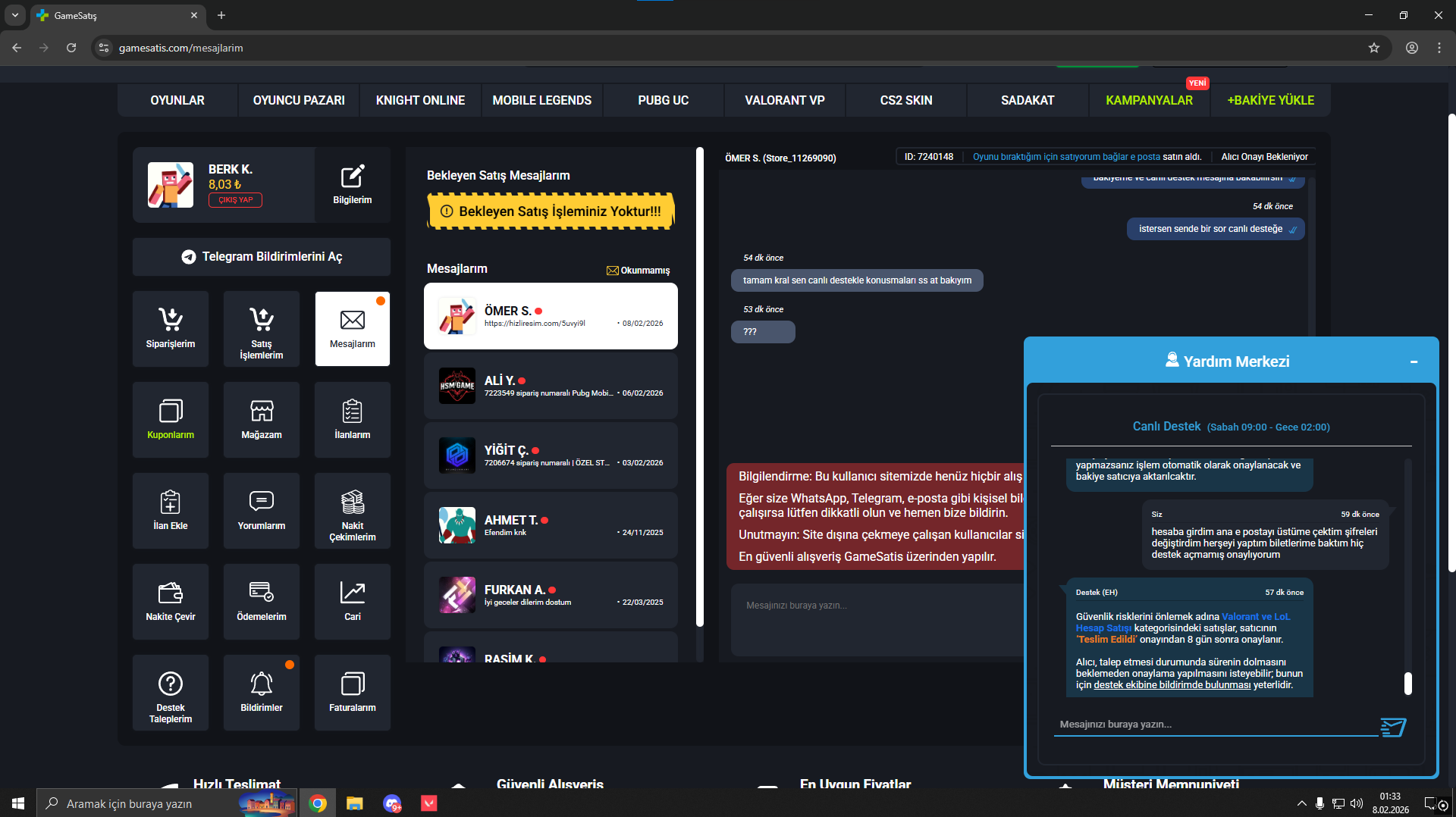Go to KNIGHT ONLINE menu
Viewport: 1456px width, 817px height.
420,100
